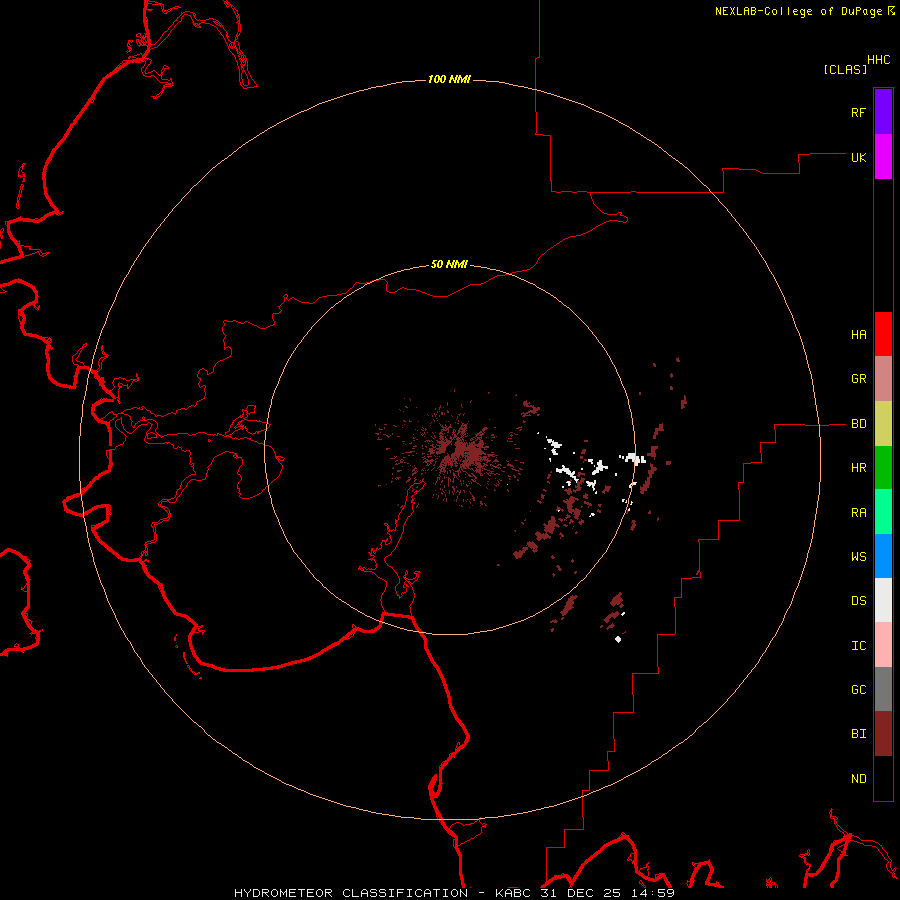Click the RF purple legend swatch
Screen dimensions: 900x900
pos(883,112)
